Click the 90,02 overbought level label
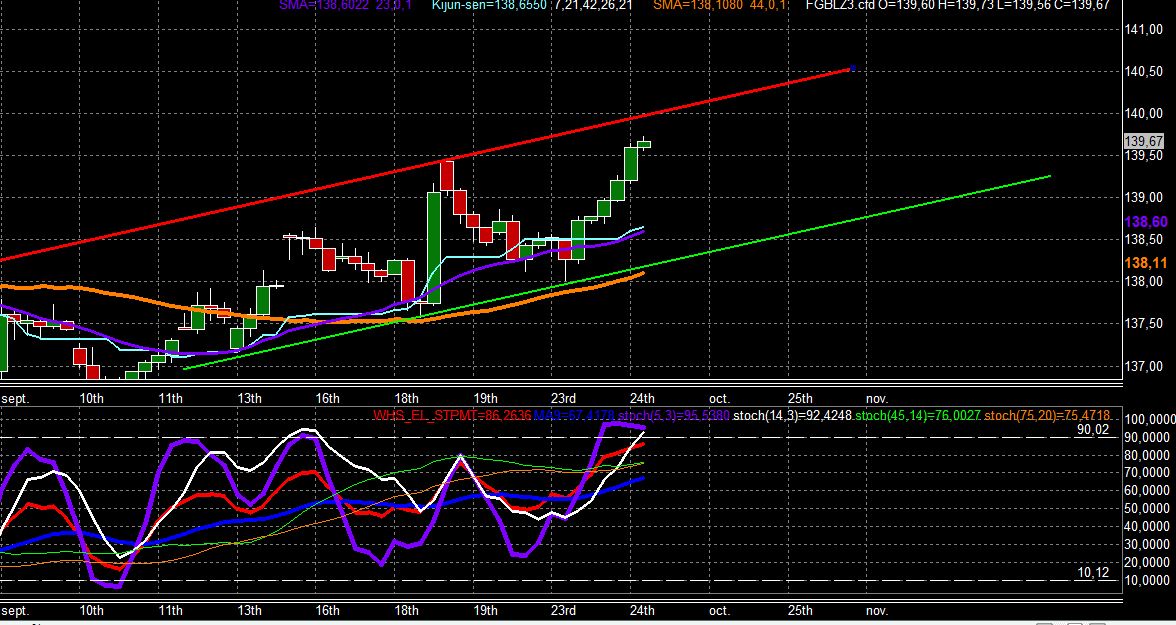 point(1093,430)
